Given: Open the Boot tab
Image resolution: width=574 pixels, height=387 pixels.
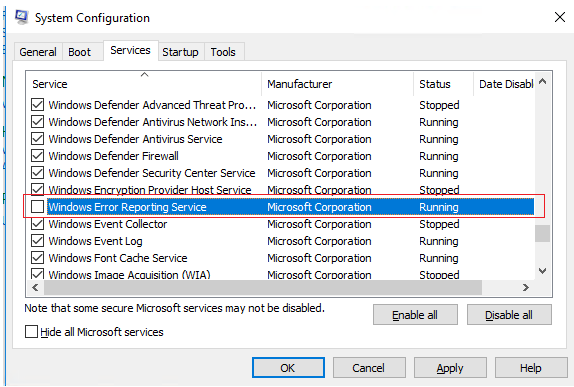Looking at the screenshot, I should [79, 52].
